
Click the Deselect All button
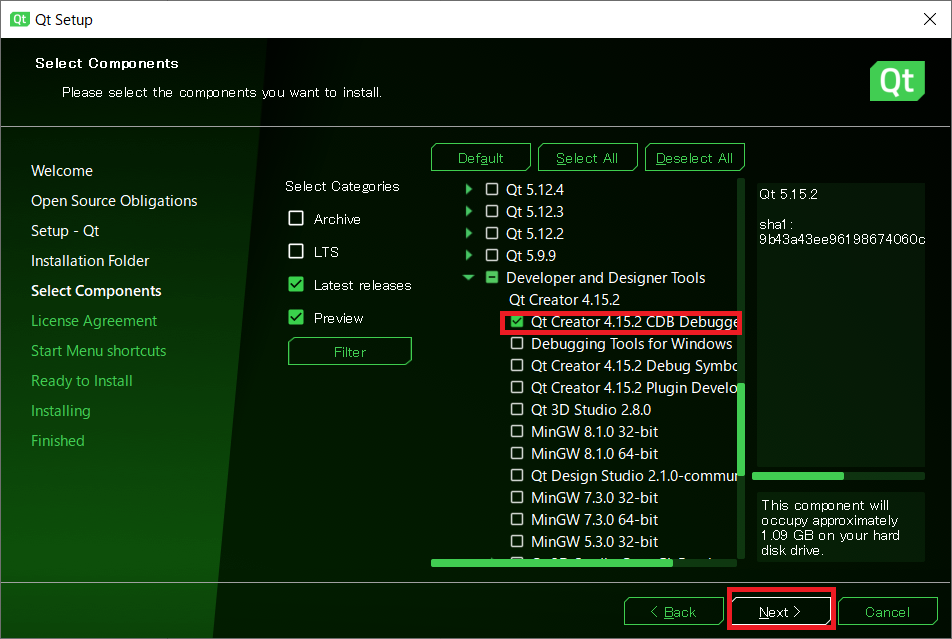coord(695,158)
